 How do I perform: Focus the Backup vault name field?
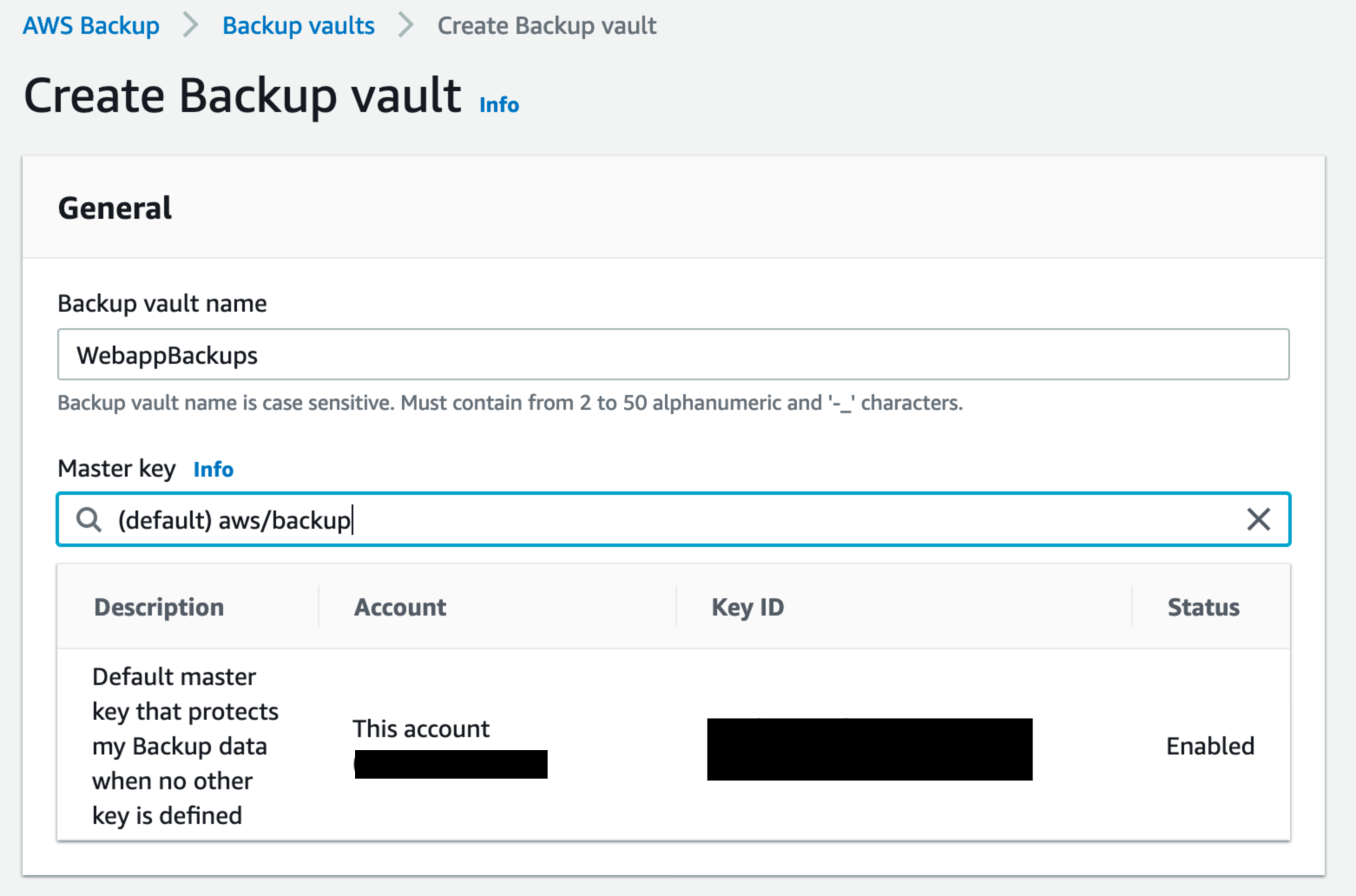pos(673,354)
